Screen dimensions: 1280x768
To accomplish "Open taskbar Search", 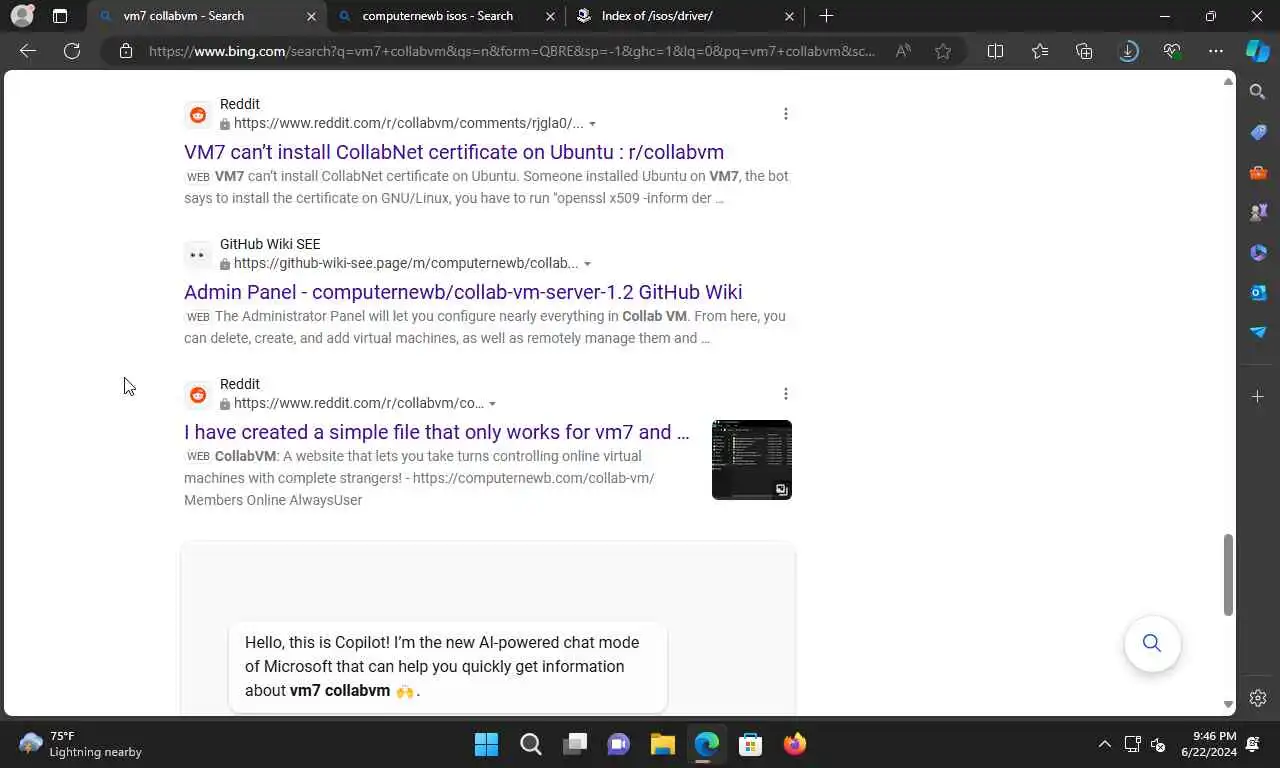I will (x=531, y=744).
